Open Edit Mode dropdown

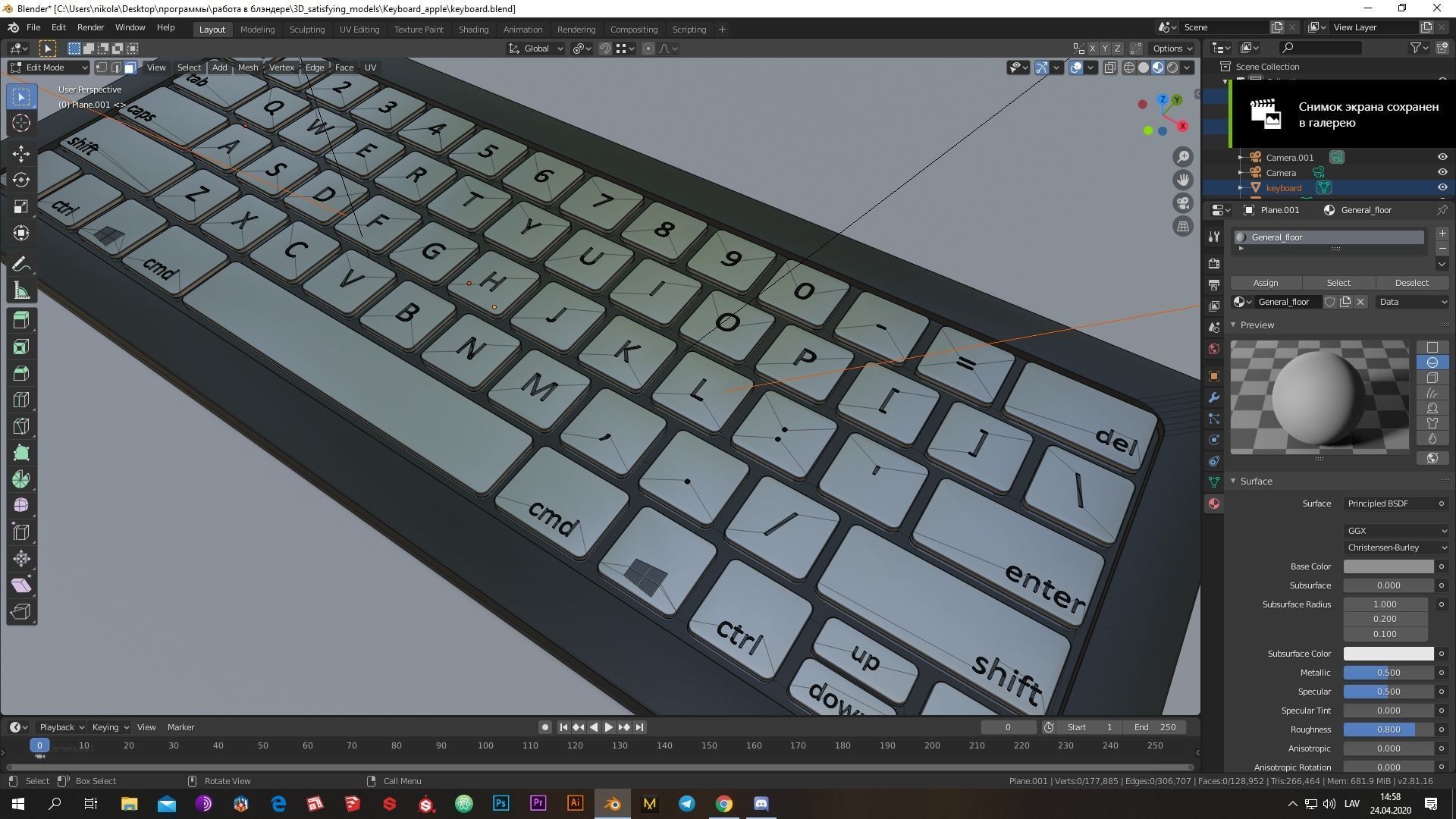pos(49,67)
